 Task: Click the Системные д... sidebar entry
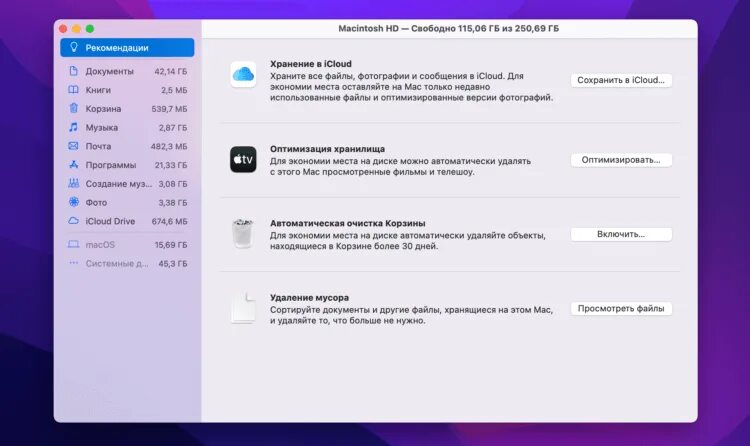coord(127,263)
